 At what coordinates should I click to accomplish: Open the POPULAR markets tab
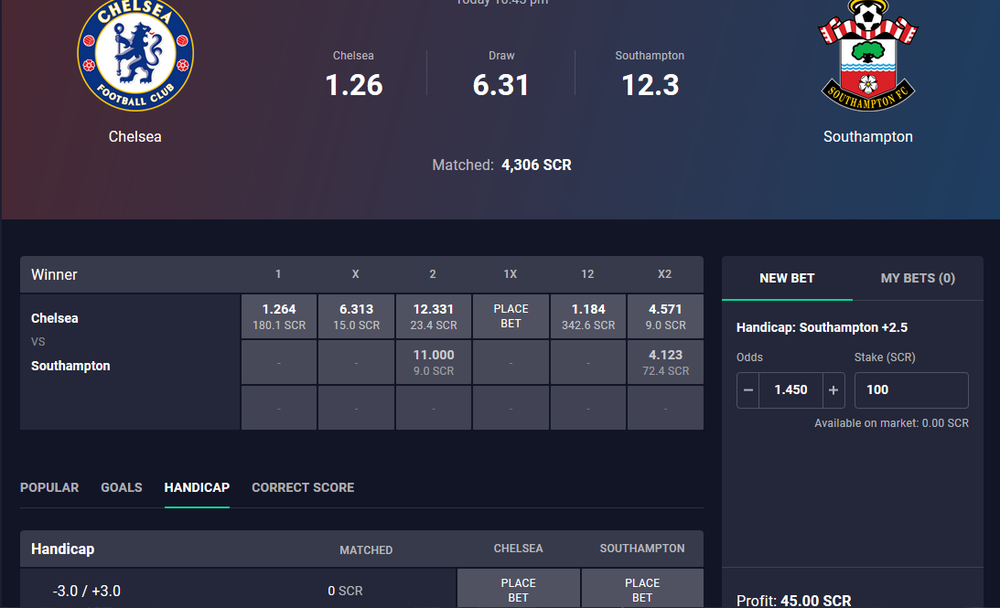(x=50, y=487)
